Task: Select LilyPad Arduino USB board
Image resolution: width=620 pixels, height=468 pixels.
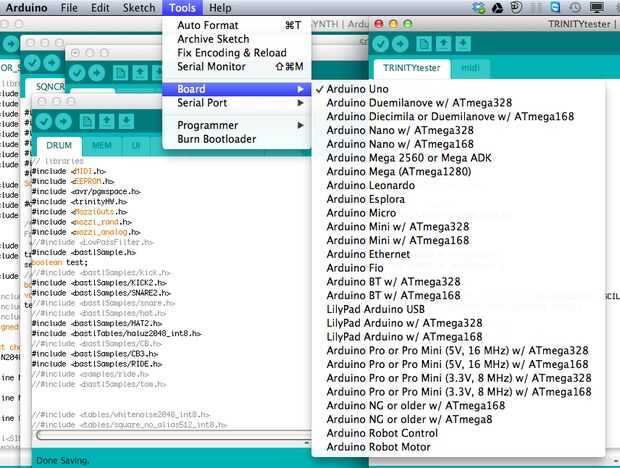Action: (x=459, y=309)
